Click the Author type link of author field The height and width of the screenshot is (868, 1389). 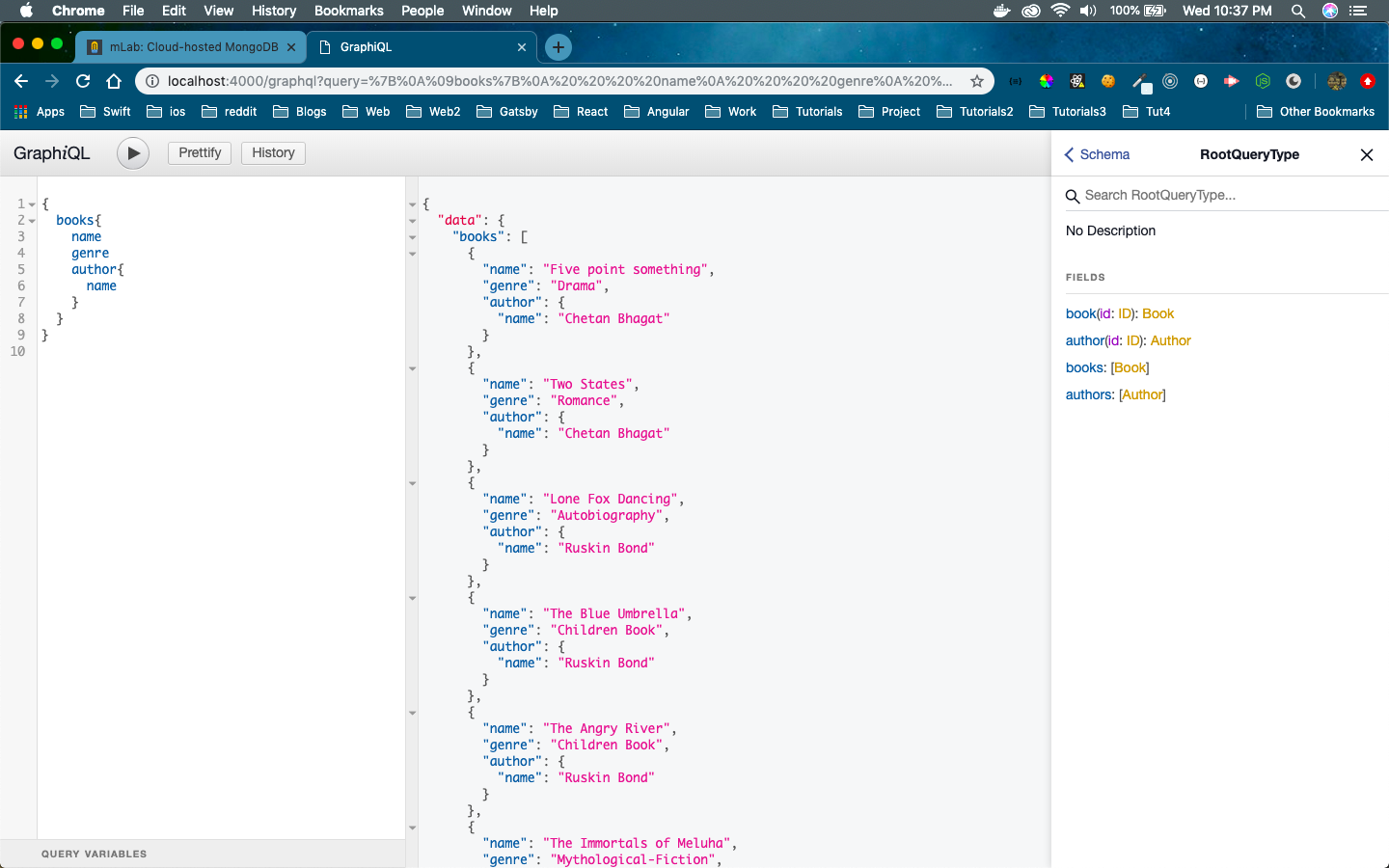(1170, 340)
